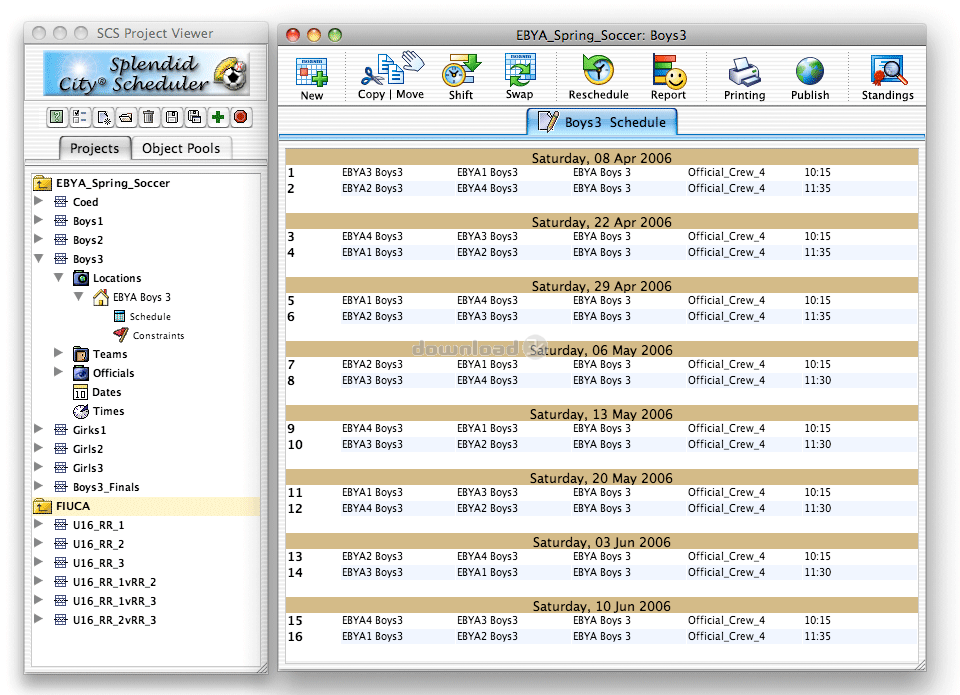960x695 pixels.
Task: Click the New schedule toolbar icon
Action: pos(312,78)
